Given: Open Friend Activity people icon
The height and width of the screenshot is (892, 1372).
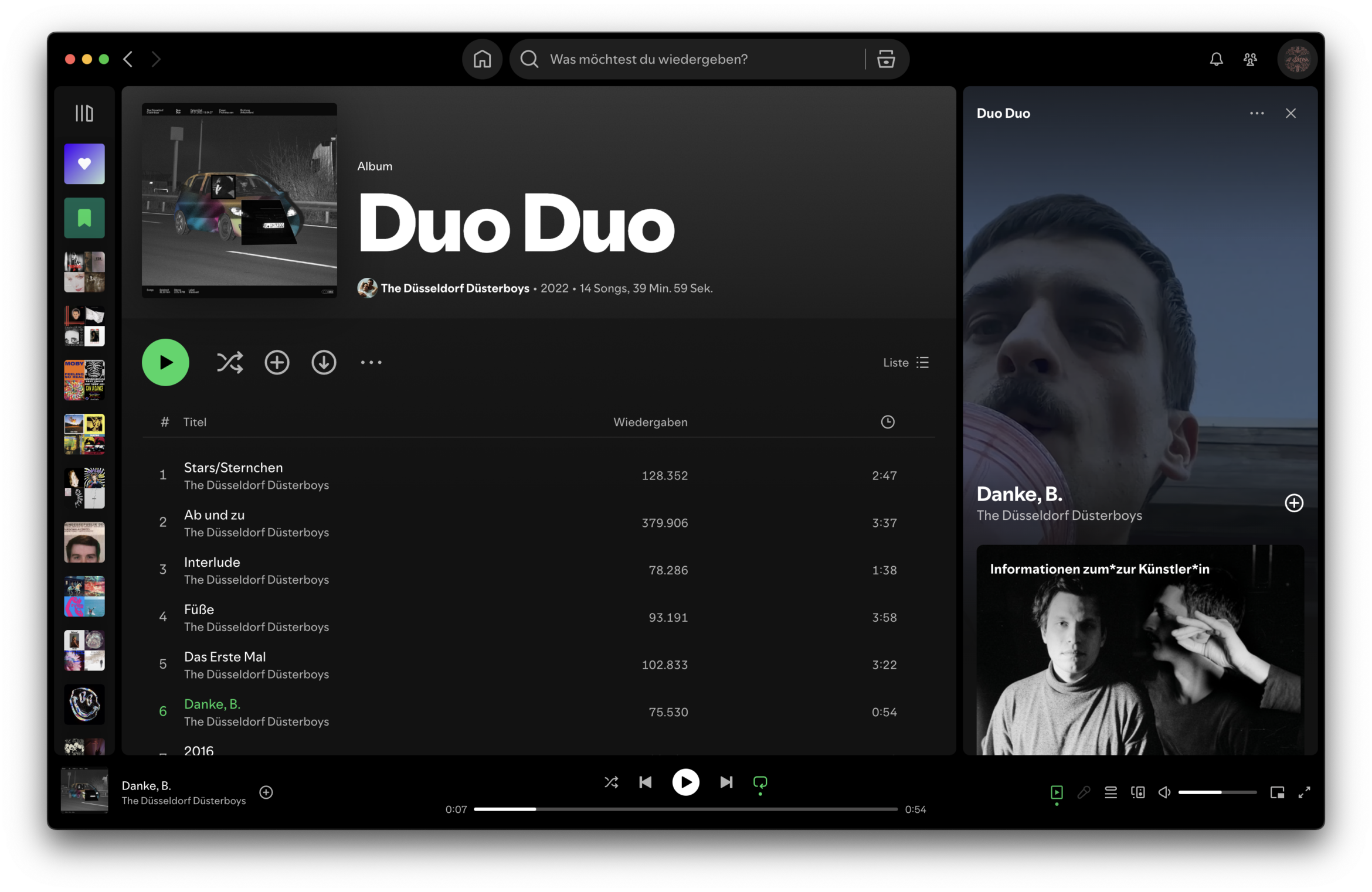Looking at the screenshot, I should [1250, 59].
